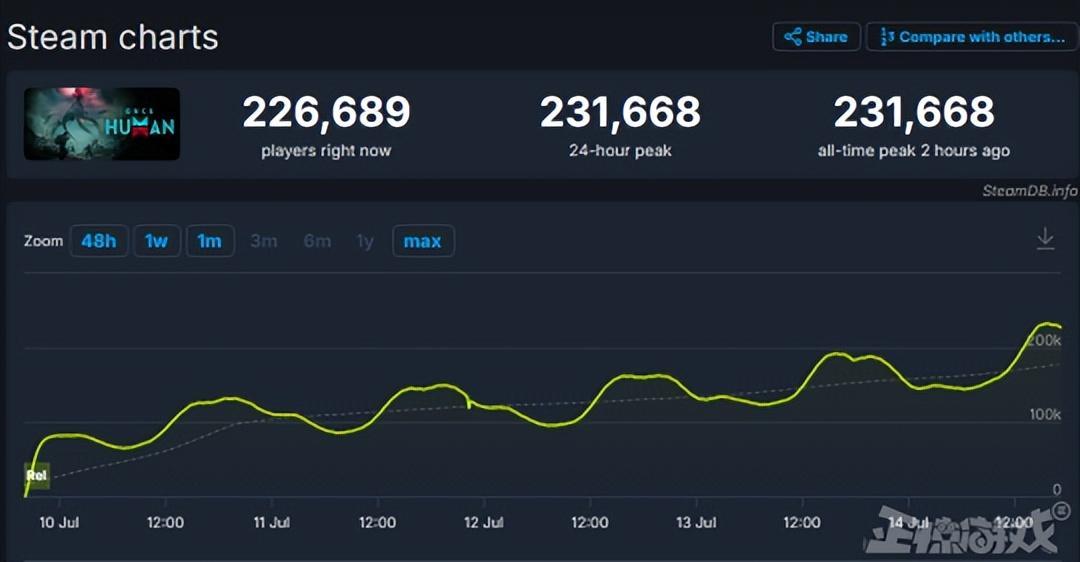Select the 1w zoom range
The height and width of the screenshot is (562, 1080).
click(x=157, y=241)
